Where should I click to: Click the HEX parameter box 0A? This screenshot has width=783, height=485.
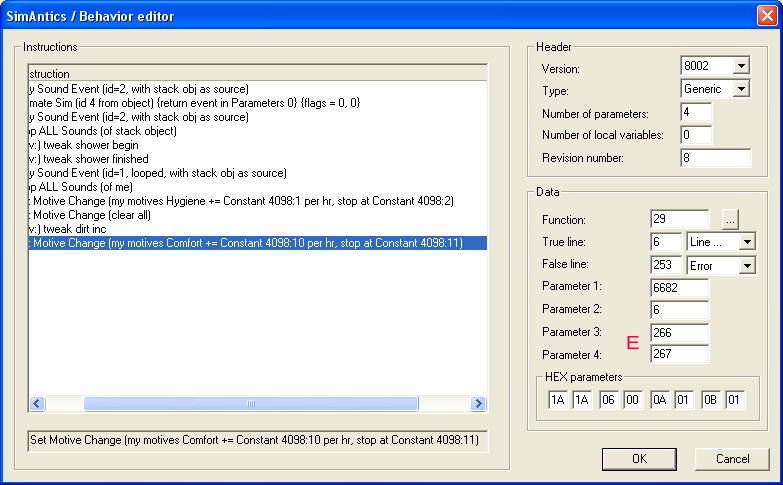pyautogui.click(x=660, y=400)
